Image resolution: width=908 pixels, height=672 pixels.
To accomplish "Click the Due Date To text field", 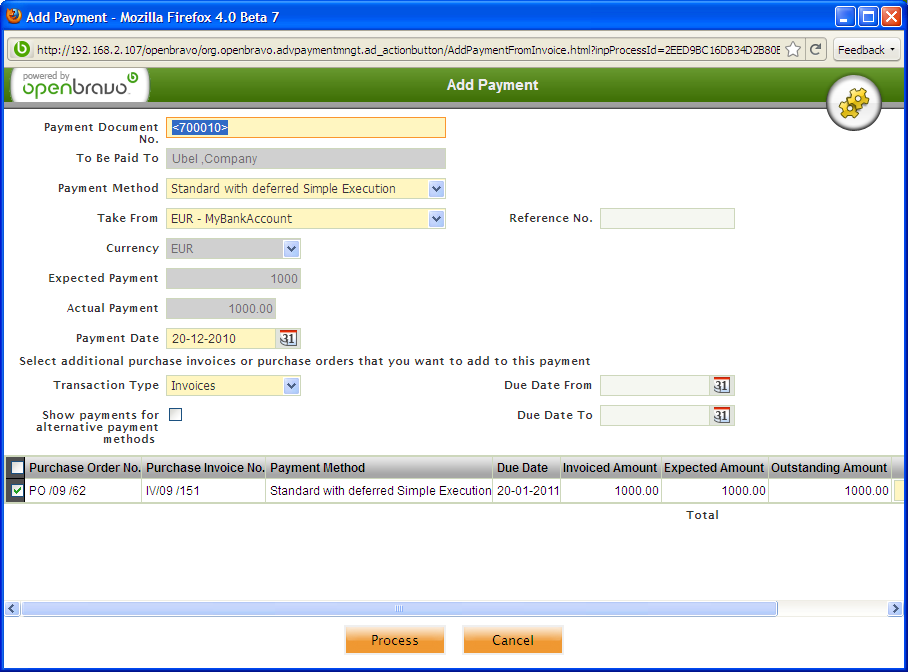I will coord(654,415).
